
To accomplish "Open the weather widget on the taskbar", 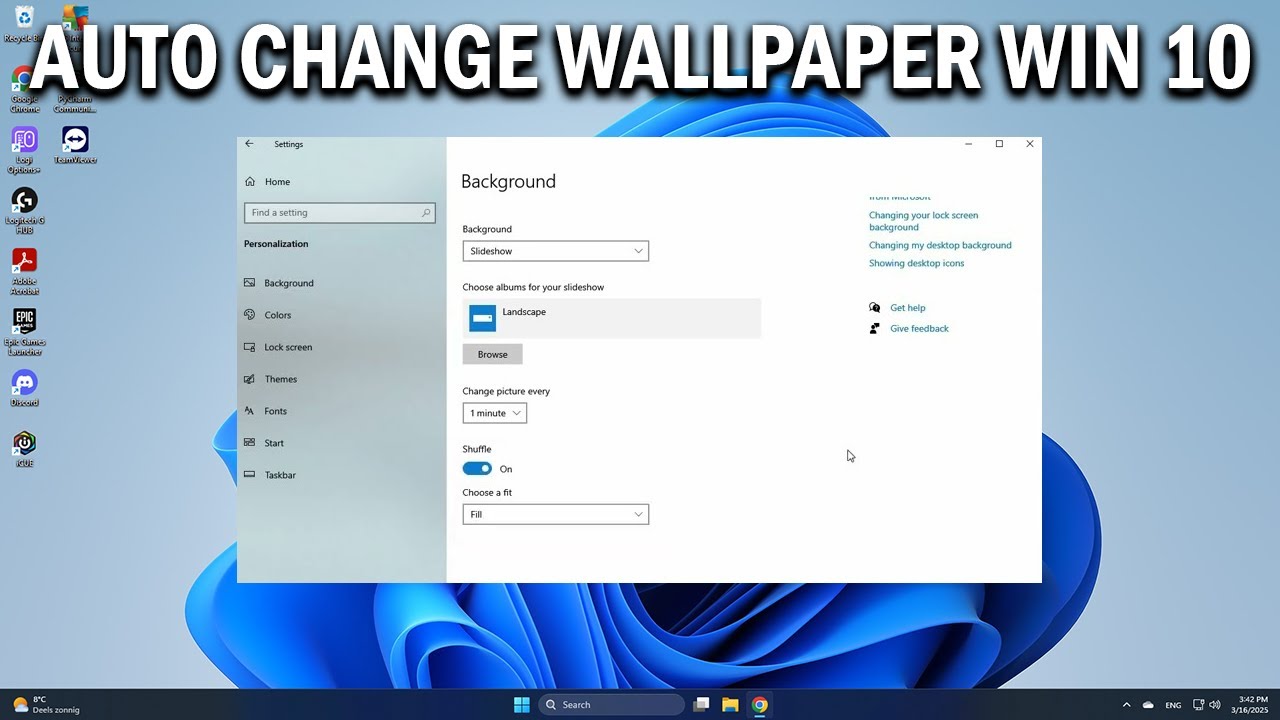I will 47,705.
